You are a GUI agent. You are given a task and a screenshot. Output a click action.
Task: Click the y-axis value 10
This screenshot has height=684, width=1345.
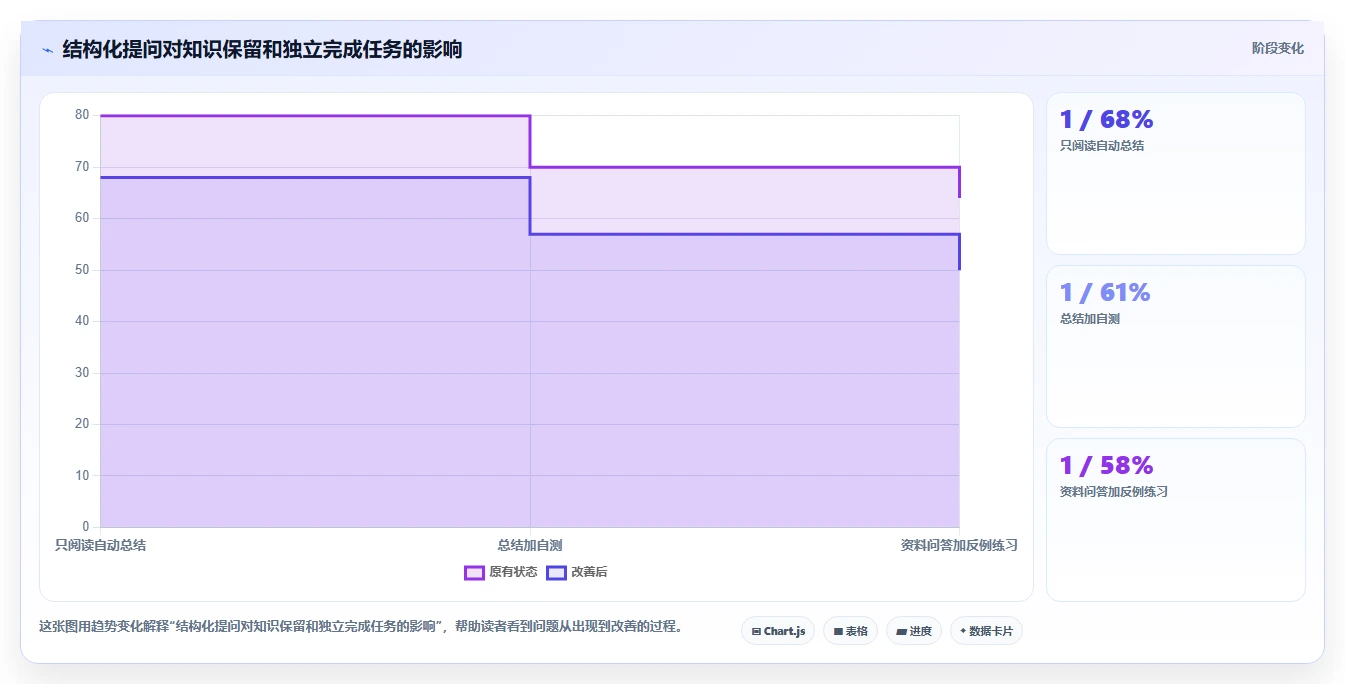[82, 475]
